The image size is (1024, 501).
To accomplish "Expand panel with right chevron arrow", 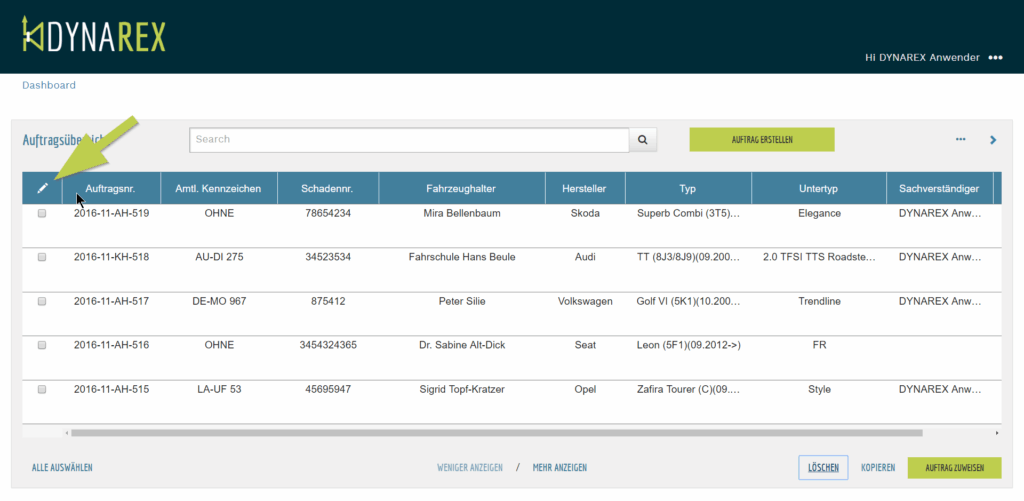I will coord(993,140).
